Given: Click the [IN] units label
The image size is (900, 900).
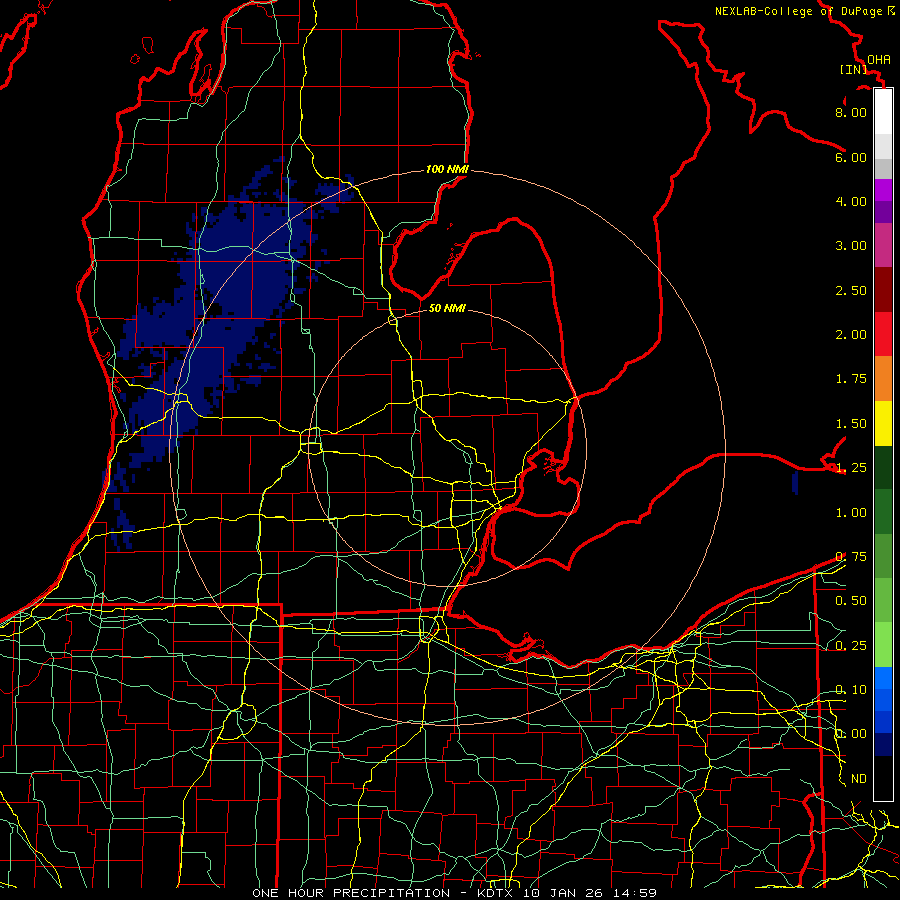Looking at the screenshot, I should [x=853, y=69].
